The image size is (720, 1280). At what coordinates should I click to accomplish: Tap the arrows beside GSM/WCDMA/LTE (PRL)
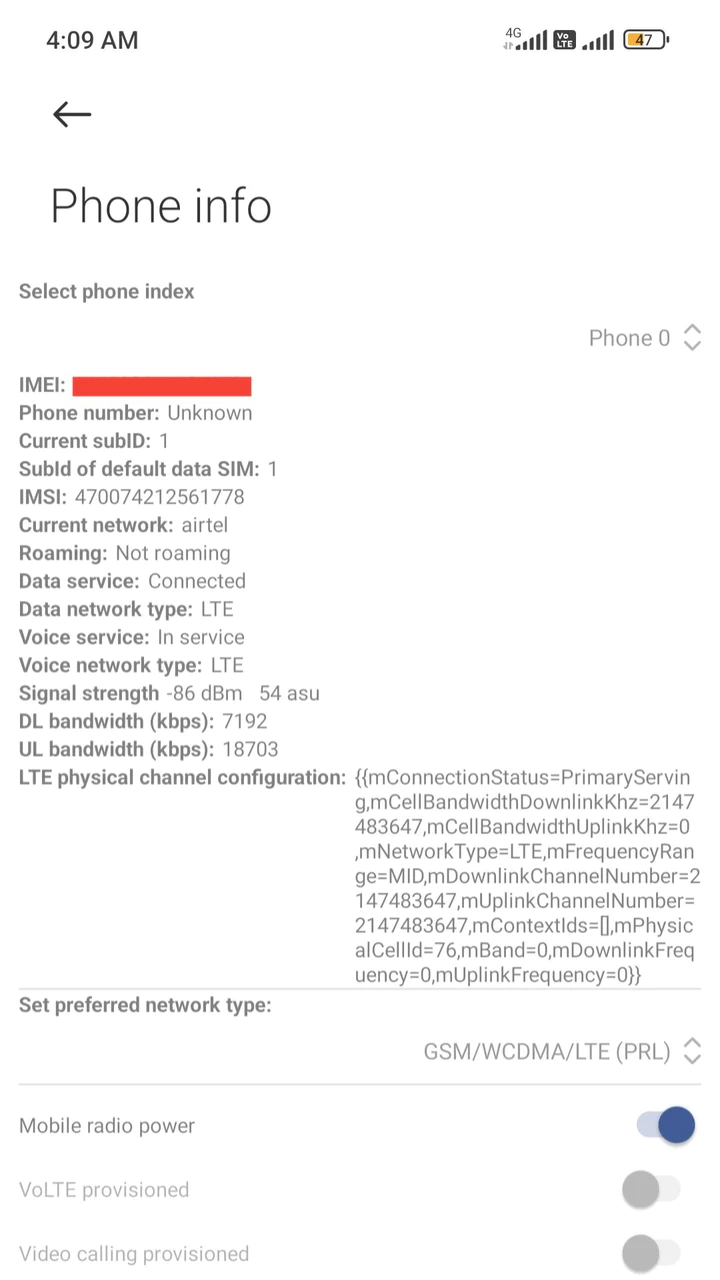coord(692,1052)
